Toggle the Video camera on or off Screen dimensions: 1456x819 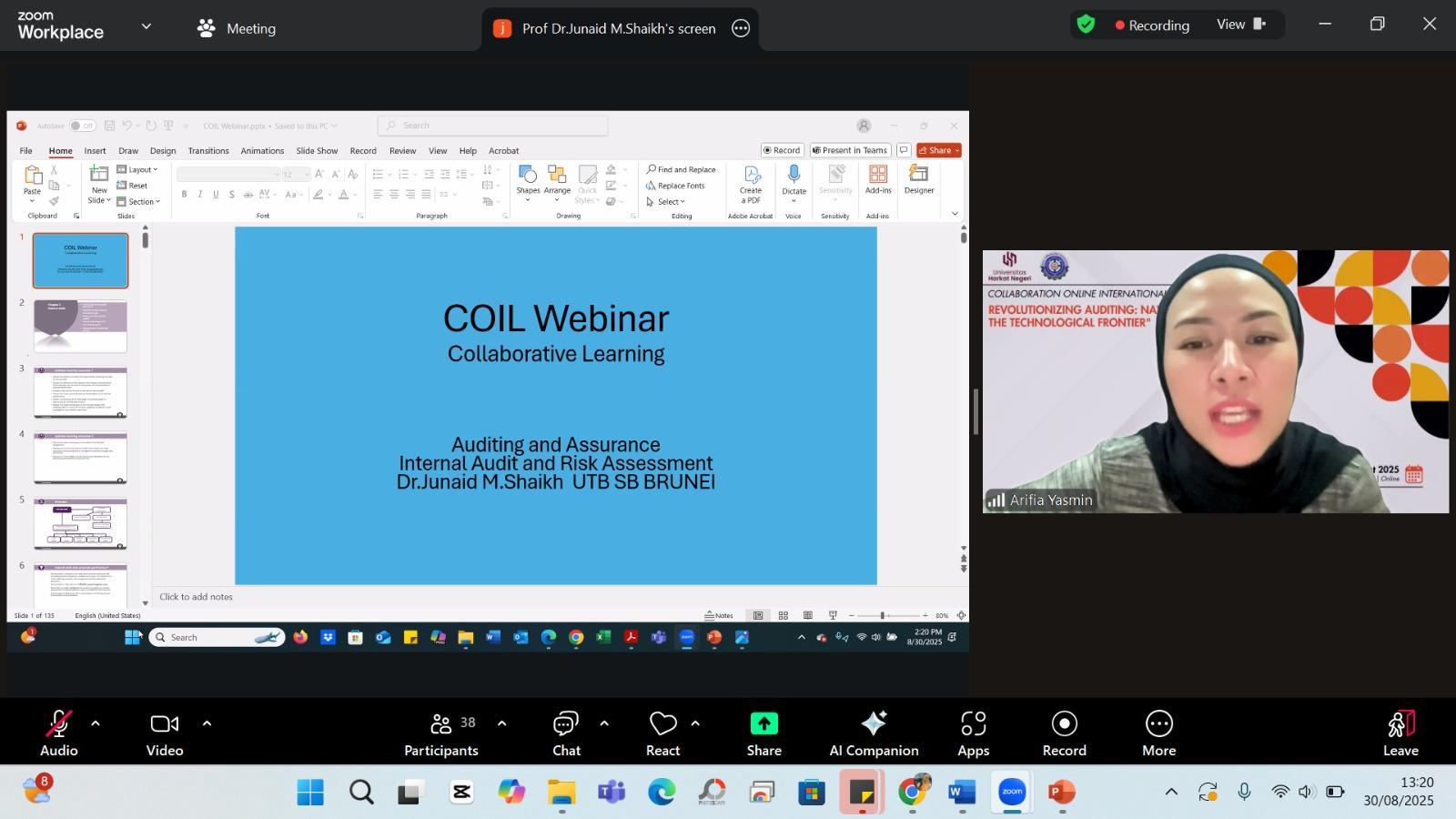click(x=165, y=733)
